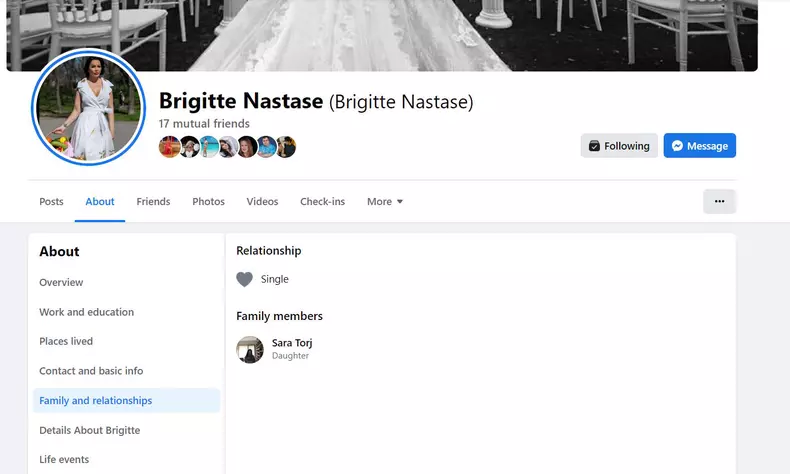Click the Message button with Messenger icon

(699, 146)
